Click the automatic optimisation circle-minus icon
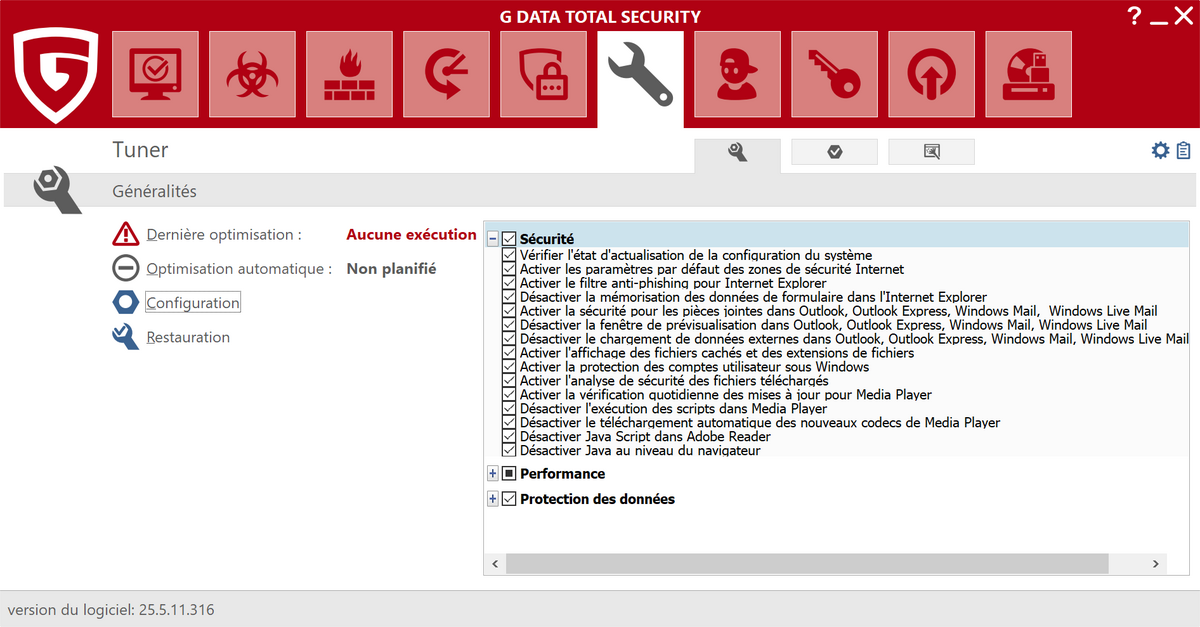Image resolution: width=1200 pixels, height=627 pixels. (x=126, y=268)
